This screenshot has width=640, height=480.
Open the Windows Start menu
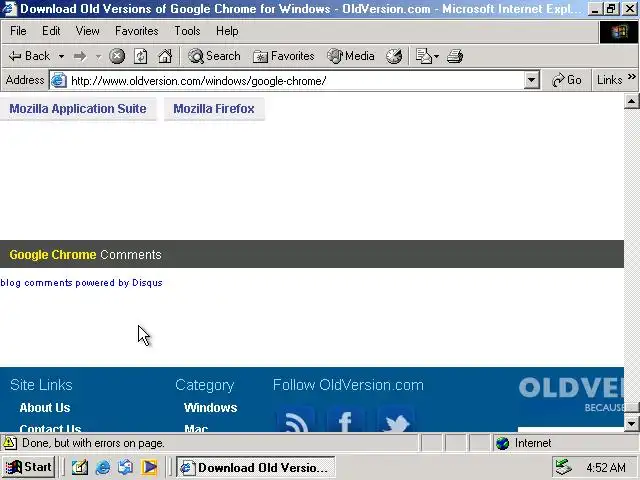tap(29, 467)
